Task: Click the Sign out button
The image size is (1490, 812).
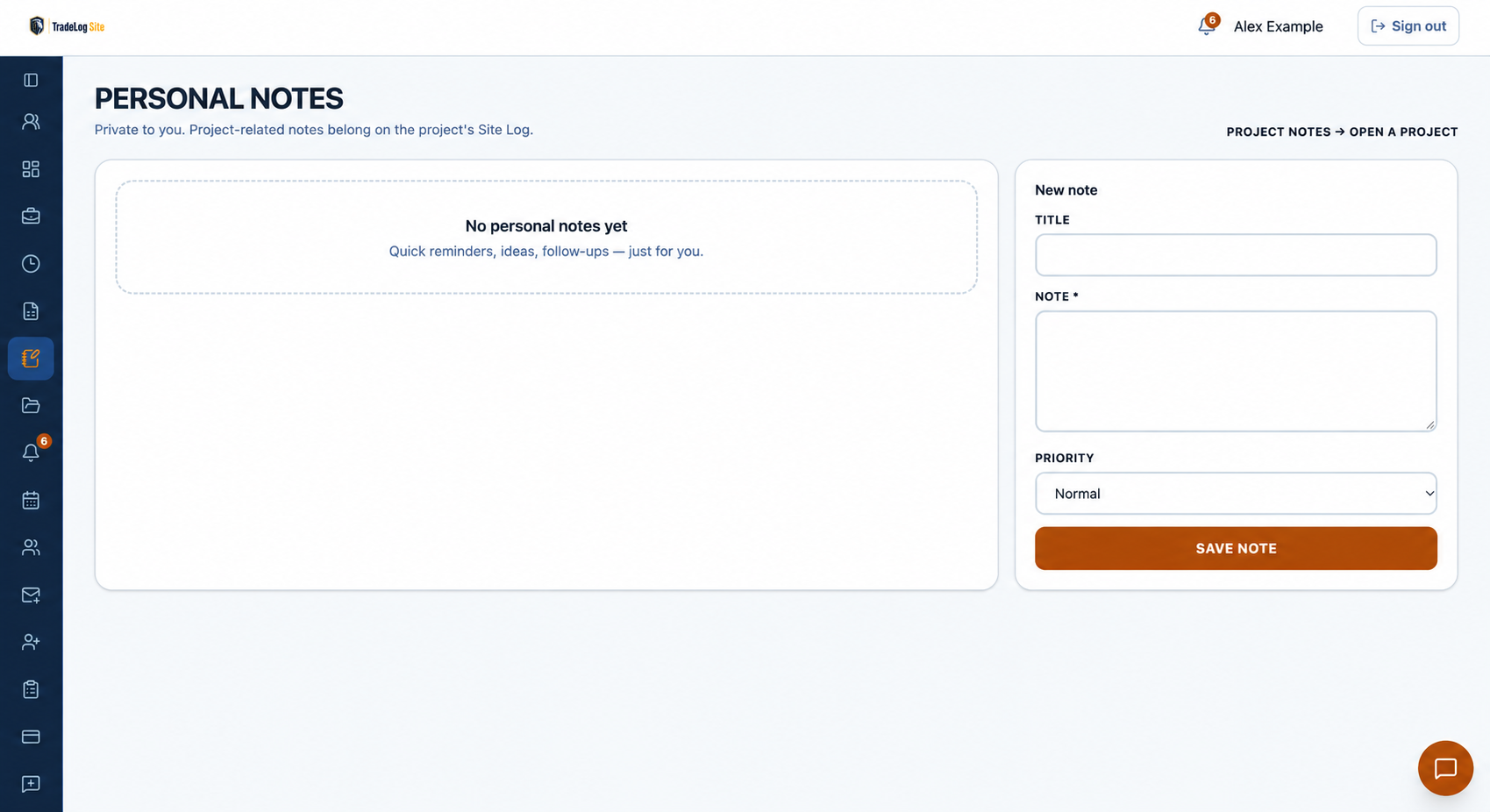Action: [x=1408, y=26]
